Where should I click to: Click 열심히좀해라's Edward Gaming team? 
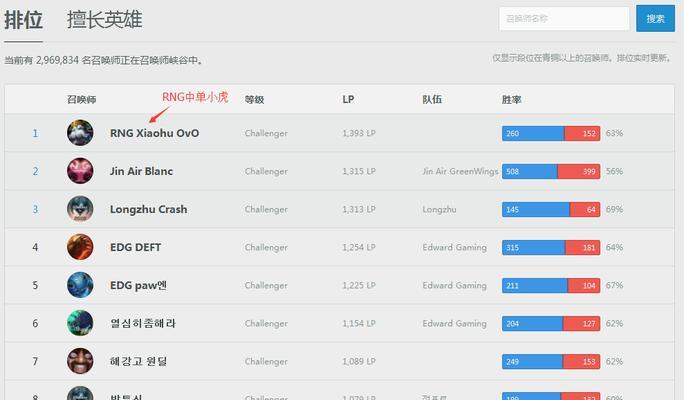(x=454, y=323)
